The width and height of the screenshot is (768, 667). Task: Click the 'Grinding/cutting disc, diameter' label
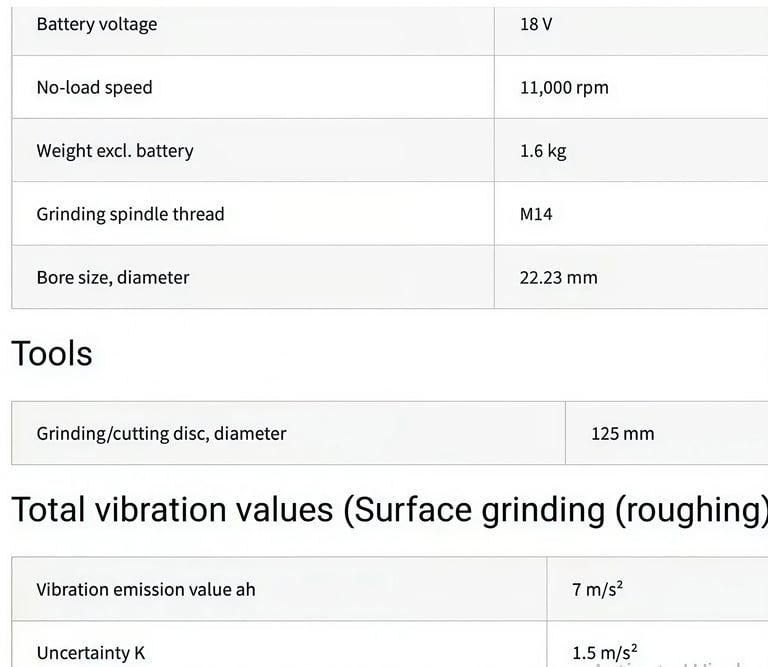point(162,433)
